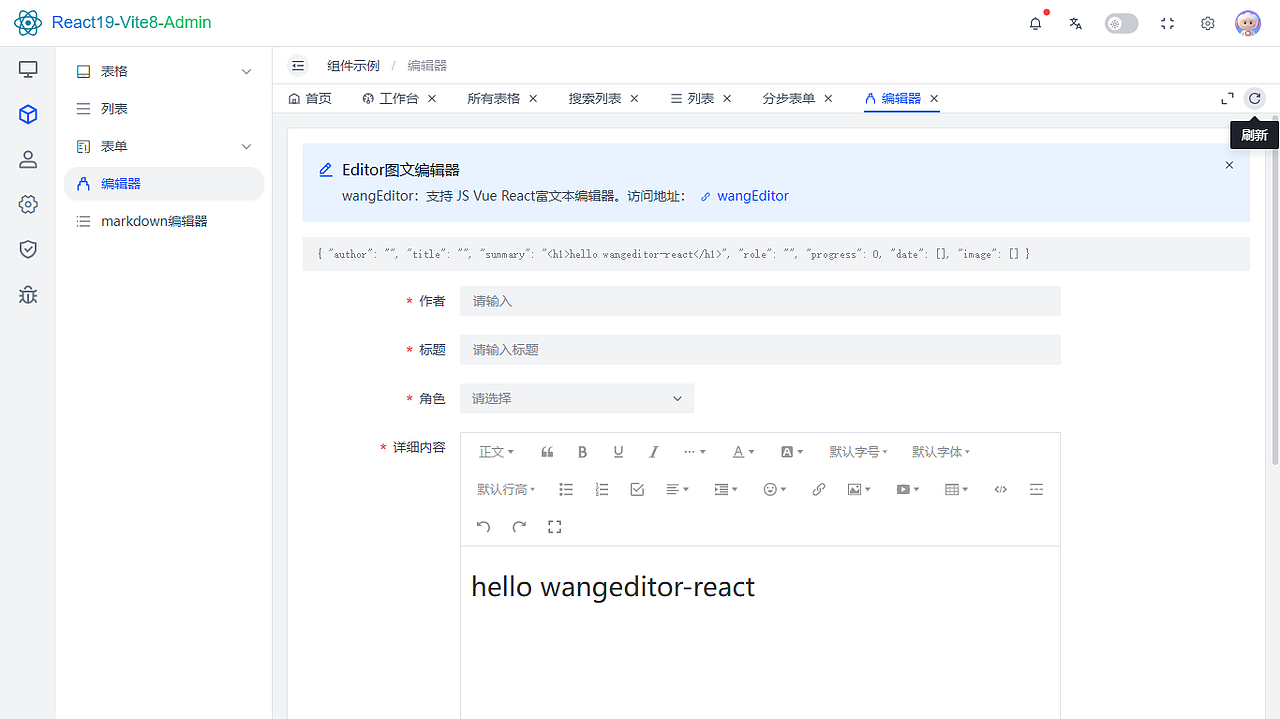Open 列表 in the sidebar

pyautogui.click(x=164, y=109)
